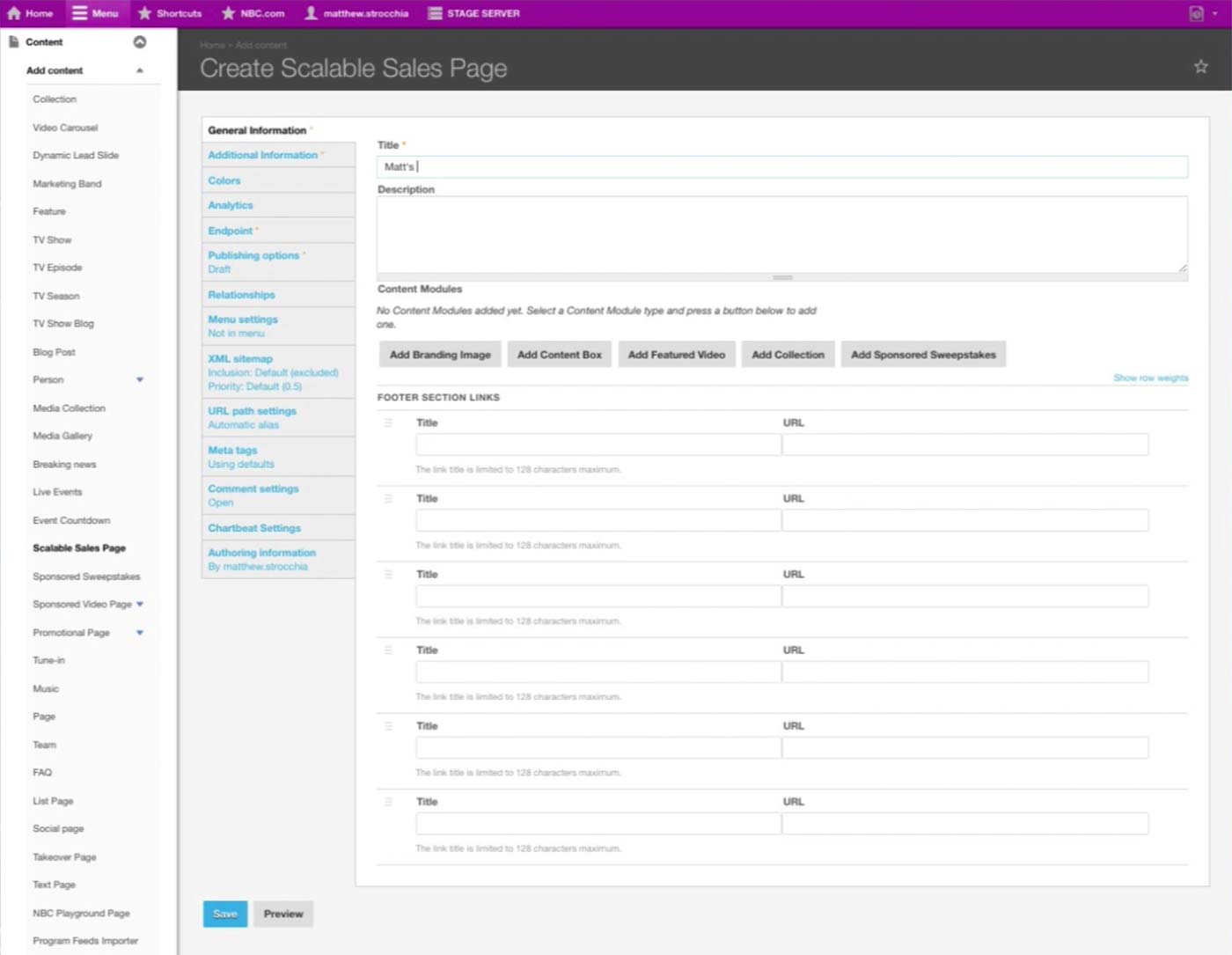Click the Save button
The width and height of the screenshot is (1232, 955).
[x=224, y=914]
